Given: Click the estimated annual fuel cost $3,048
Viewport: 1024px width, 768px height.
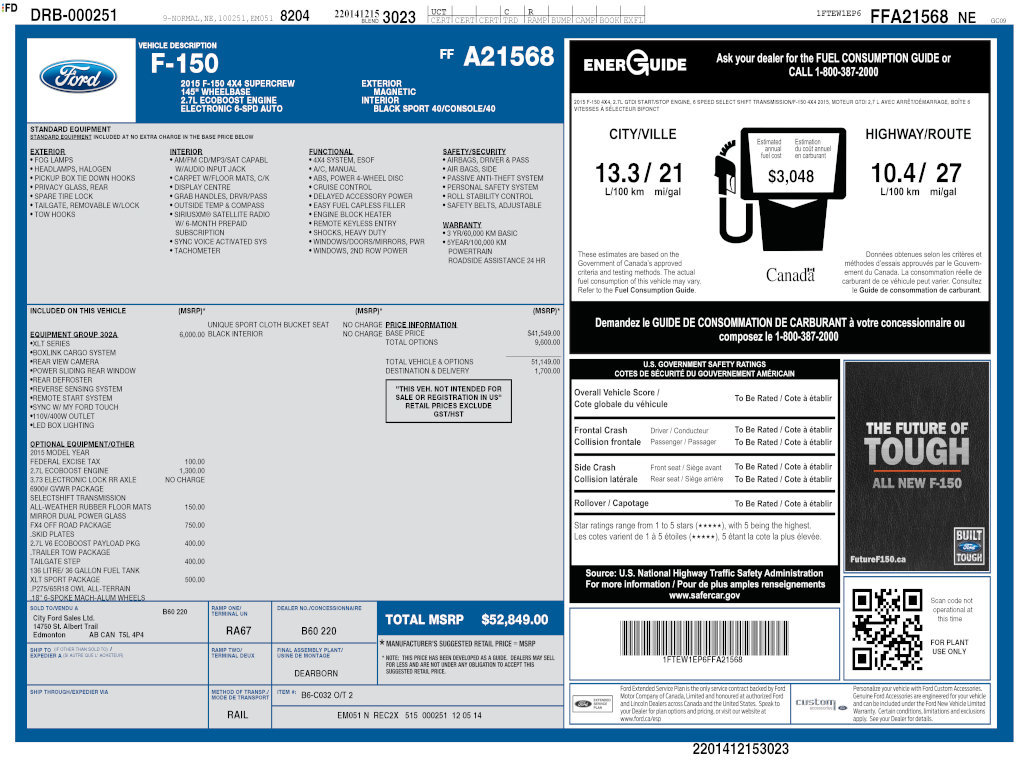Looking at the screenshot, I should coord(791,177).
